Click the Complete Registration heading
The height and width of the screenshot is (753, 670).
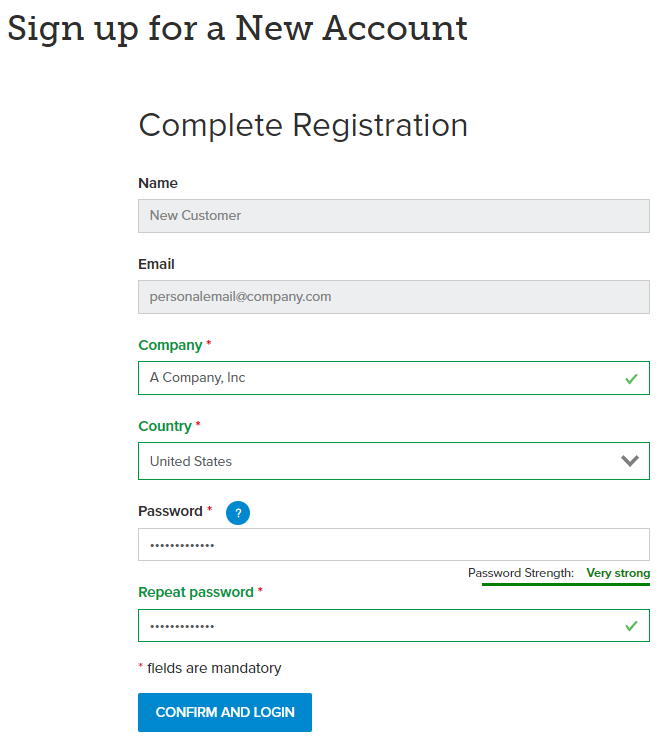click(x=303, y=126)
